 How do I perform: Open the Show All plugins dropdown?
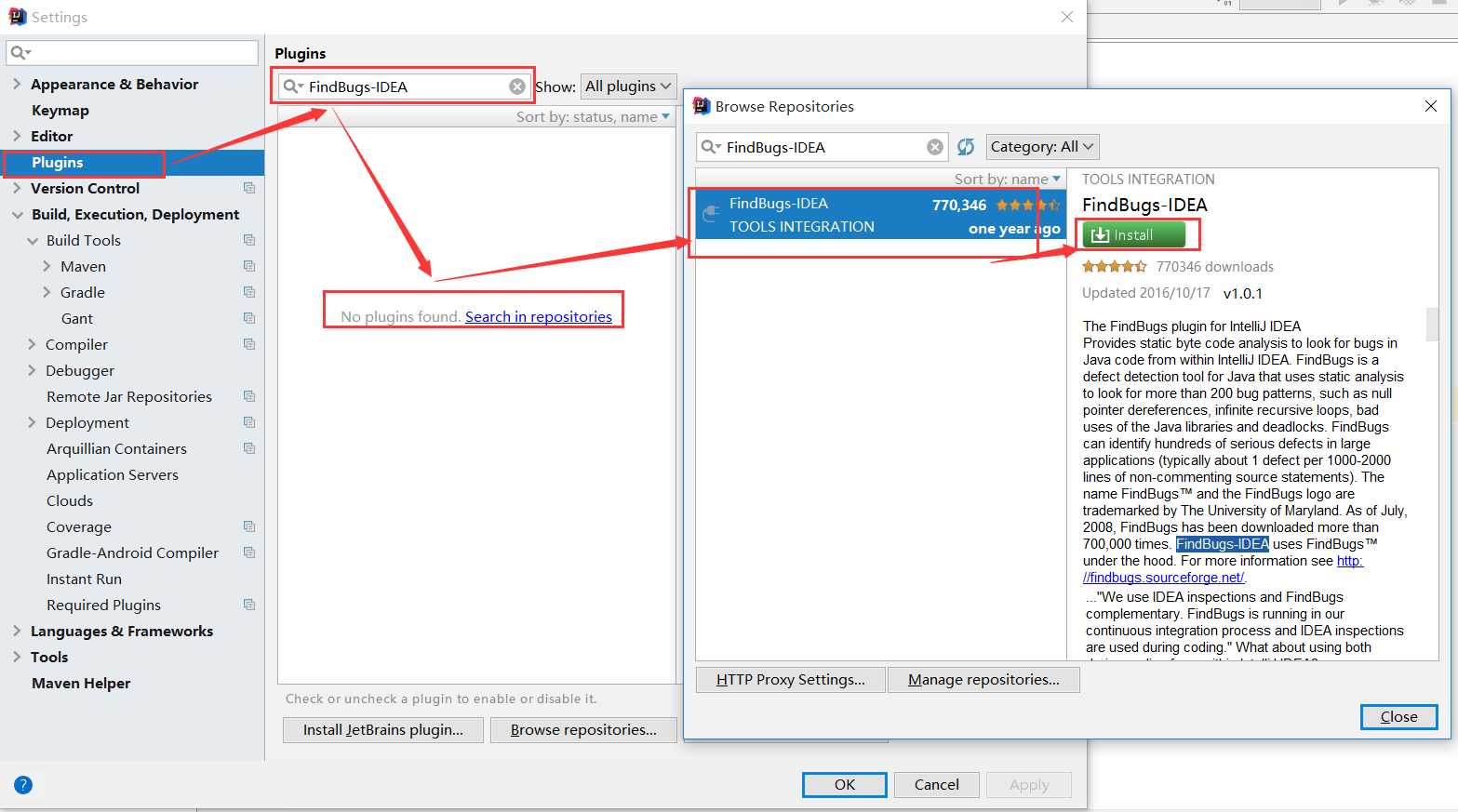pyautogui.click(x=628, y=87)
